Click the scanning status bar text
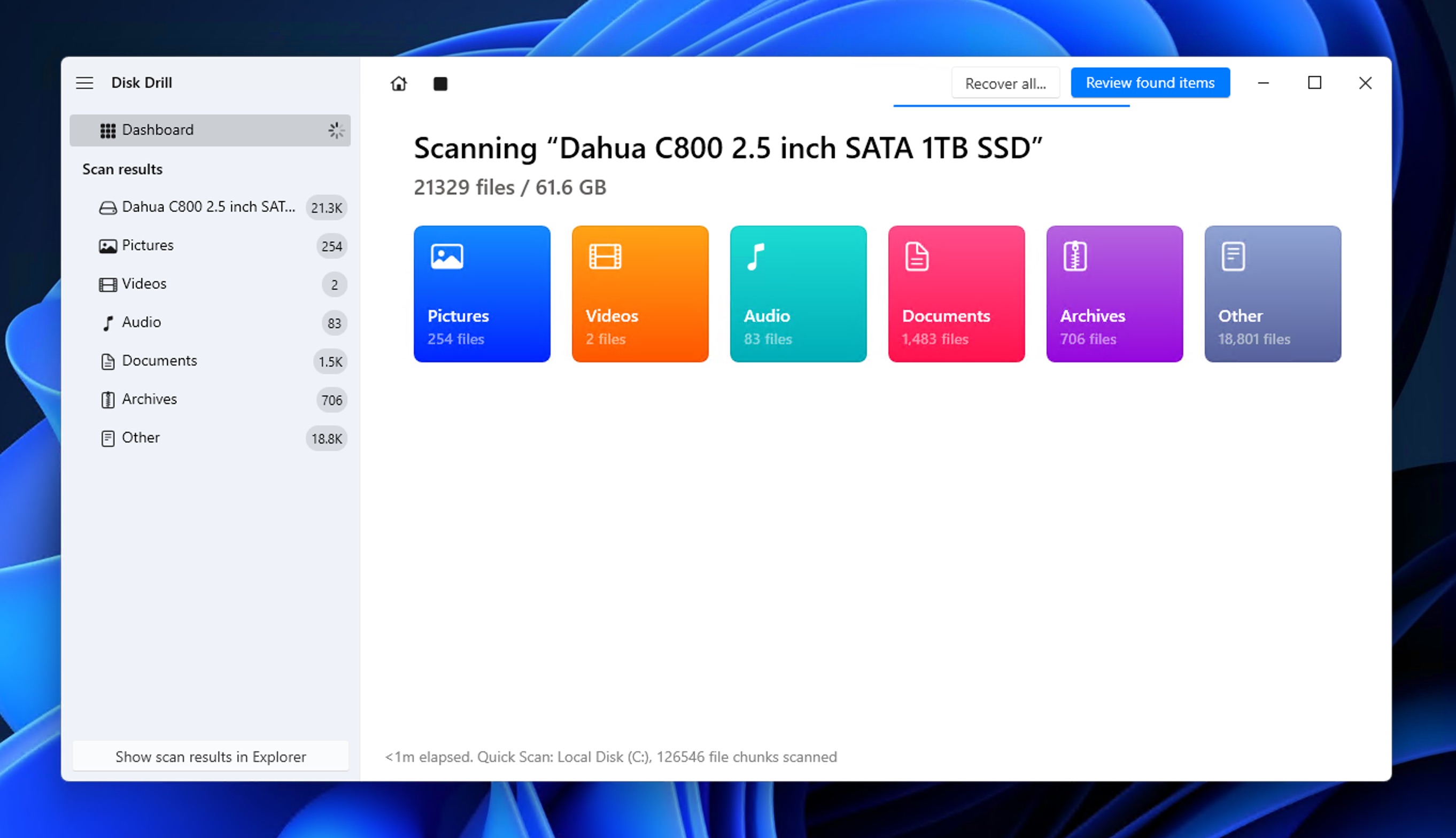Screen dimensions: 1456x838 point(610,757)
